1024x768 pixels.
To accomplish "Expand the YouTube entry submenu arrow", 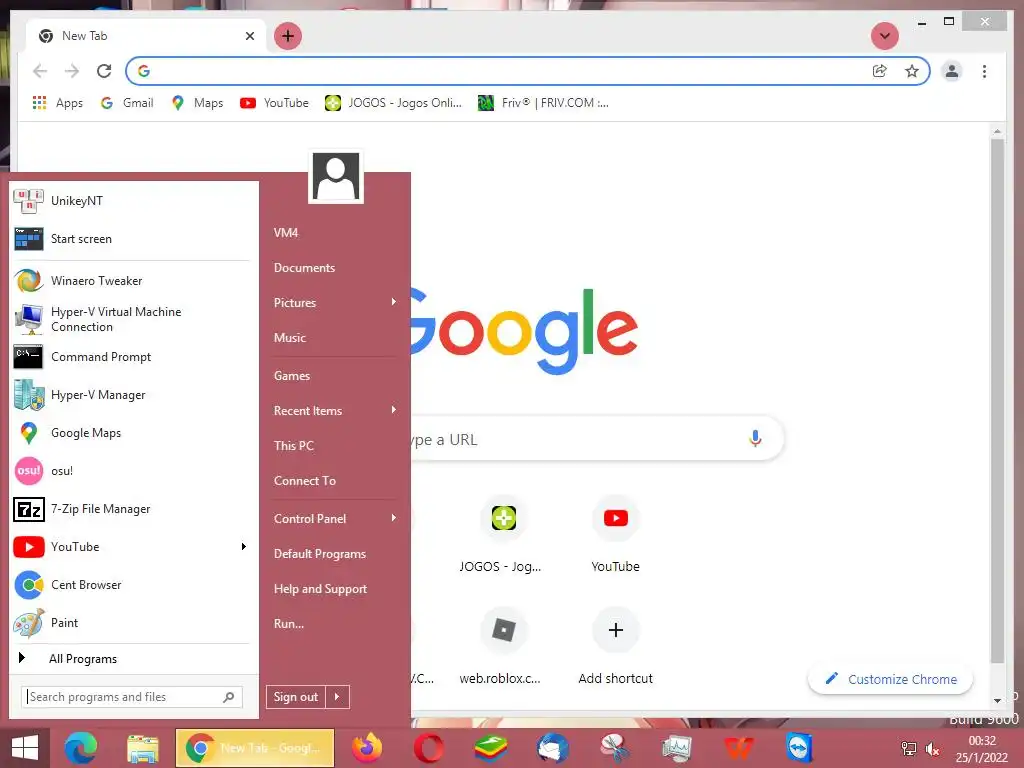I will click(x=244, y=546).
